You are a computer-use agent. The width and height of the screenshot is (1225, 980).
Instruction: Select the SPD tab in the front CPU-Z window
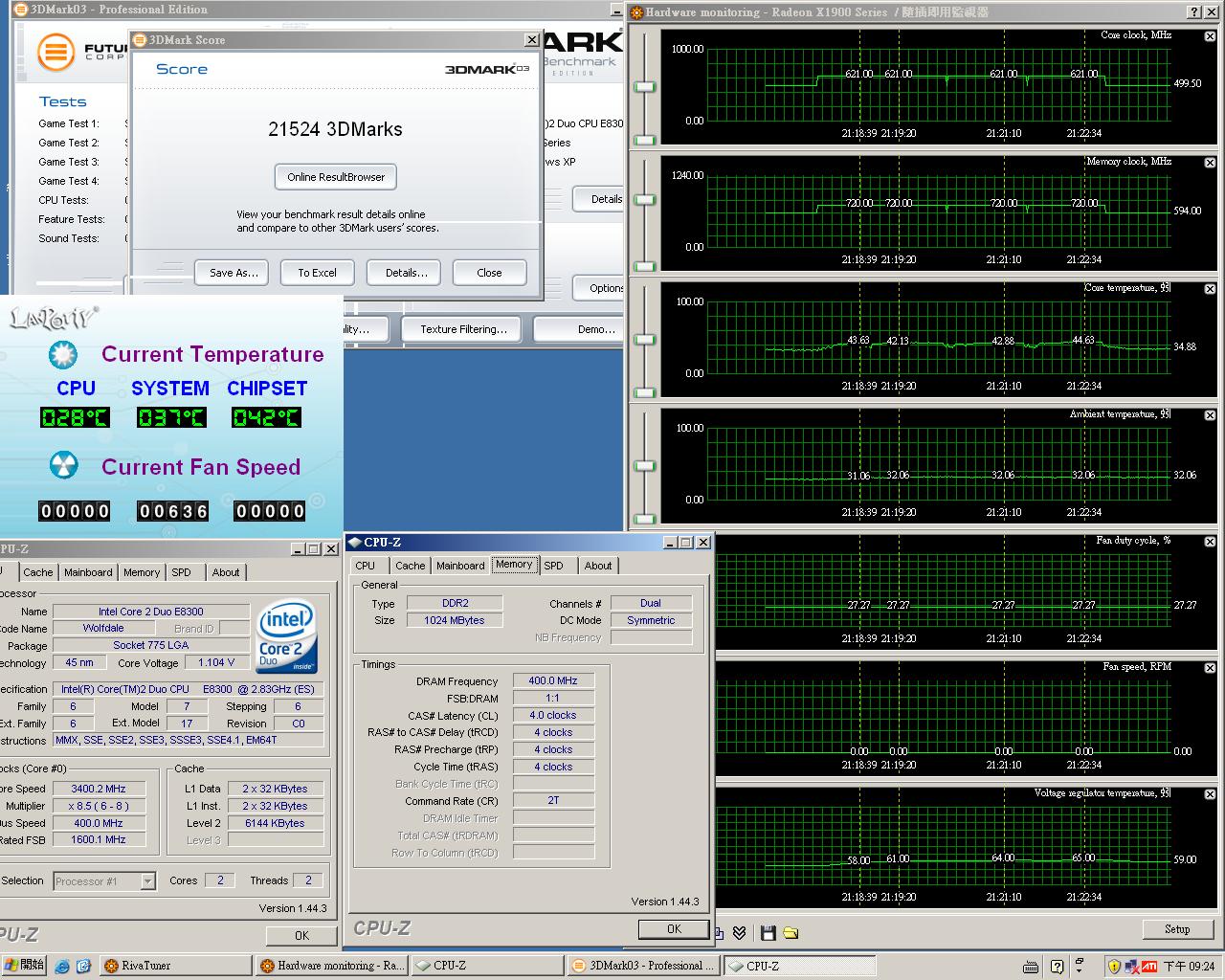point(554,566)
